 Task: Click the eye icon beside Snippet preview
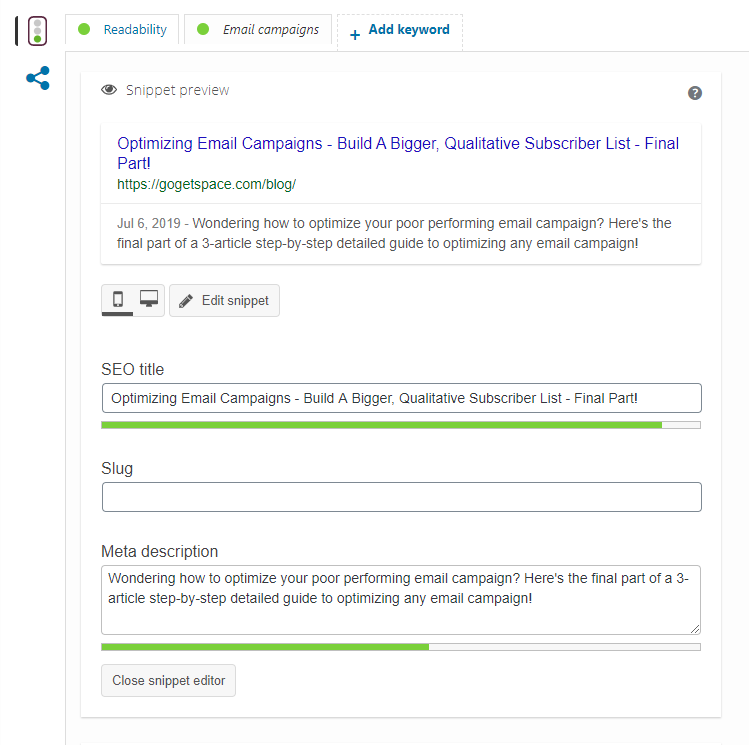click(x=110, y=90)
